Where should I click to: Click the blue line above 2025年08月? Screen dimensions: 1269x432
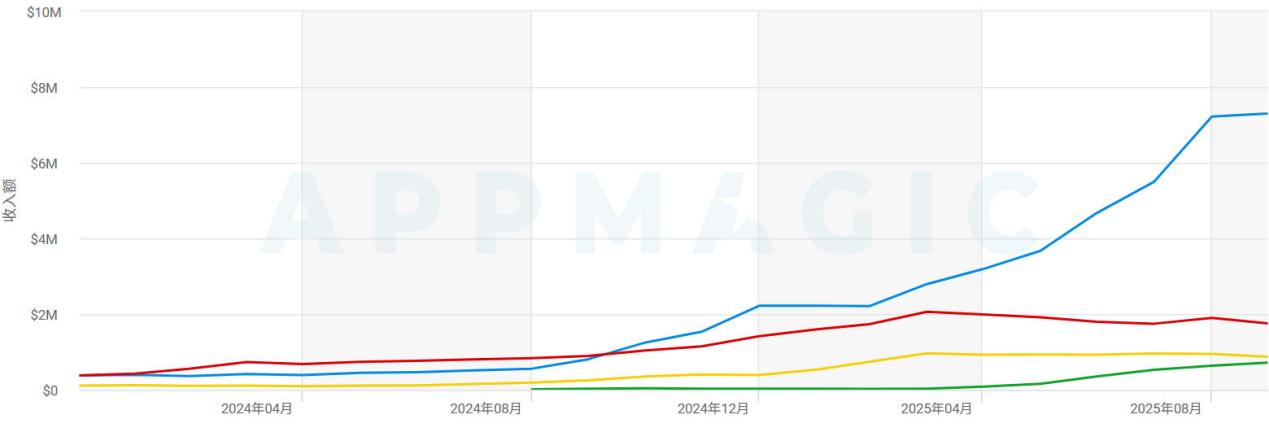[1211, 117]
